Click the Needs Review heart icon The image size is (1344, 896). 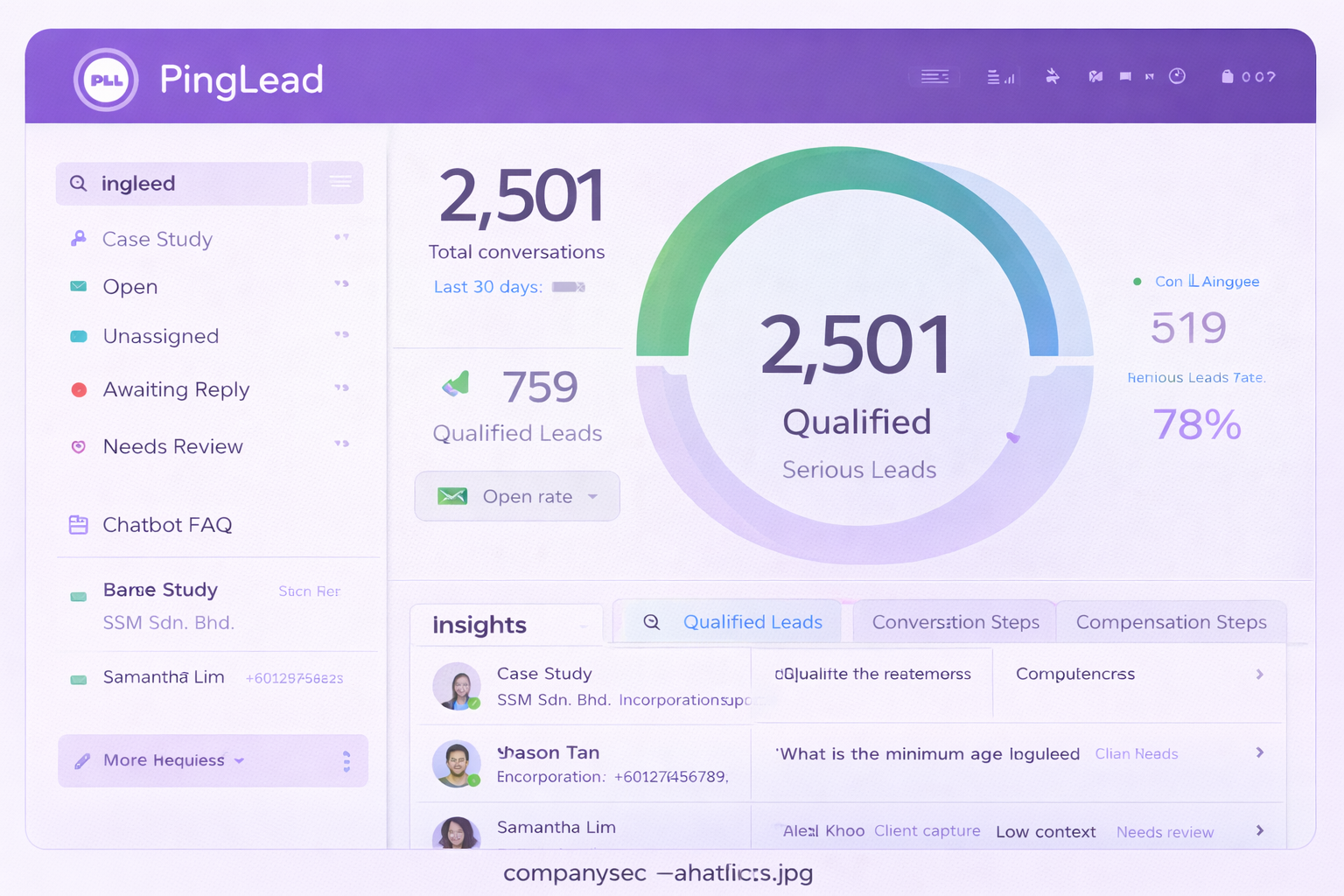(x=79, y=446)
